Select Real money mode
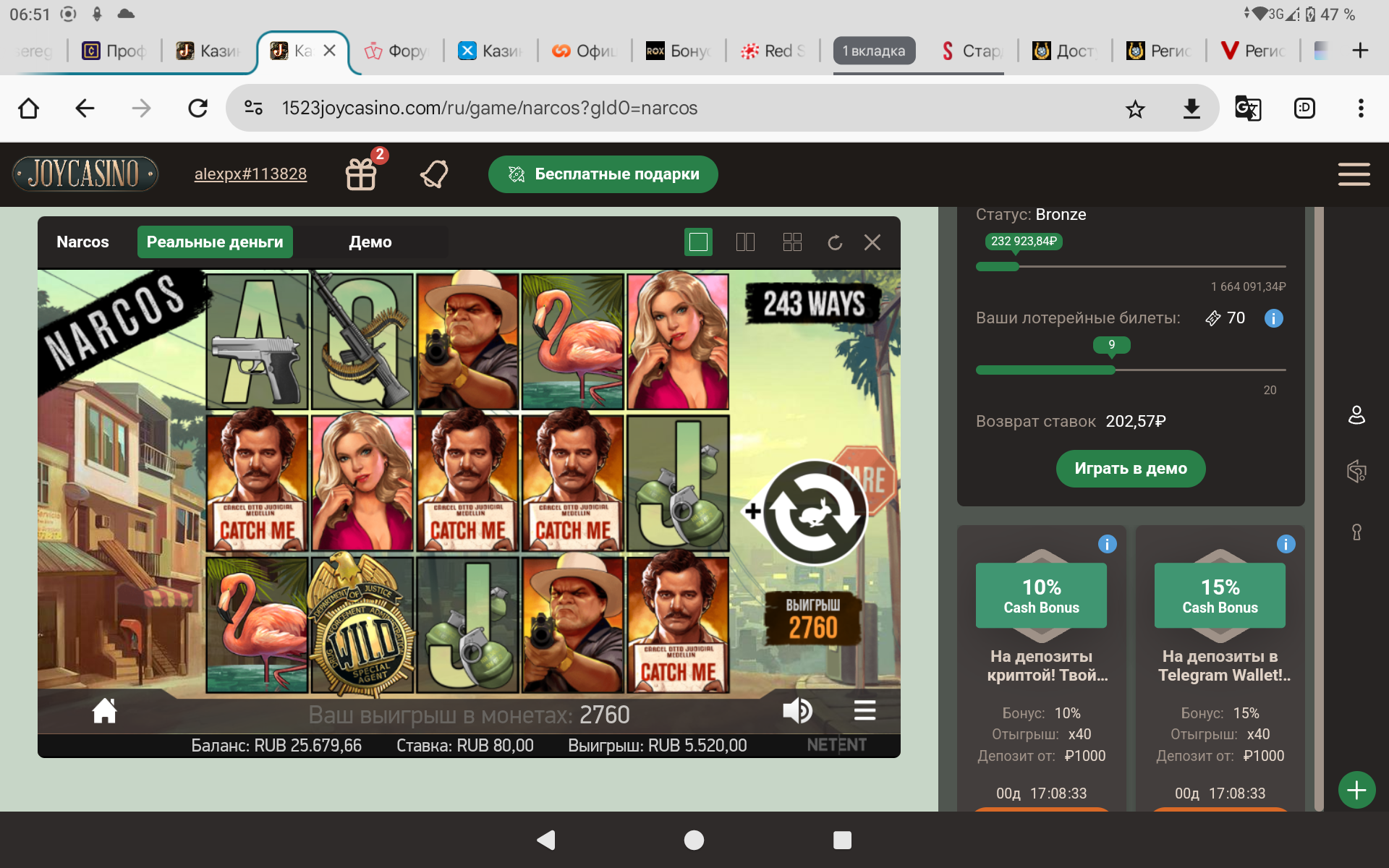Screen dimensions: 1389x868 (x=215, y=242)
